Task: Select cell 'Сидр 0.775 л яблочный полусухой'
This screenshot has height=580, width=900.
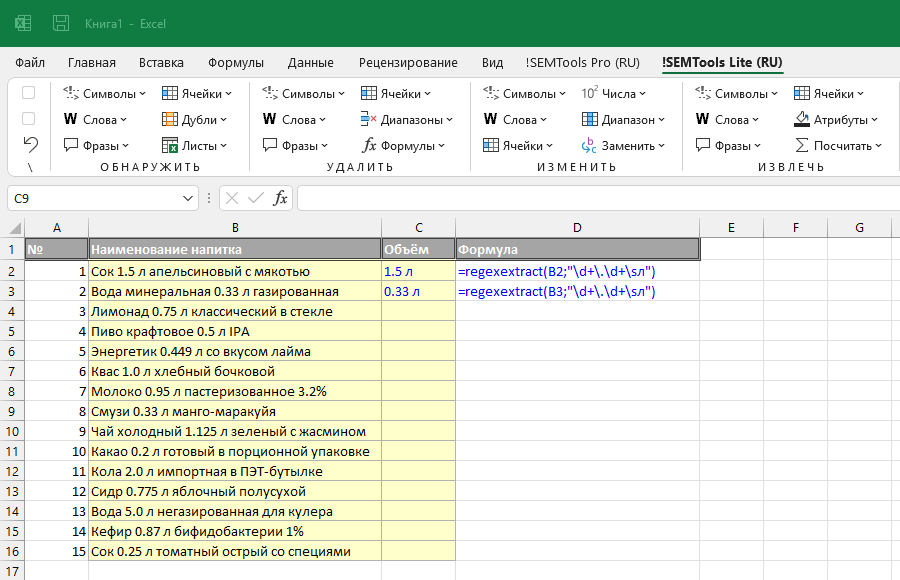Action: click(235, 492)
